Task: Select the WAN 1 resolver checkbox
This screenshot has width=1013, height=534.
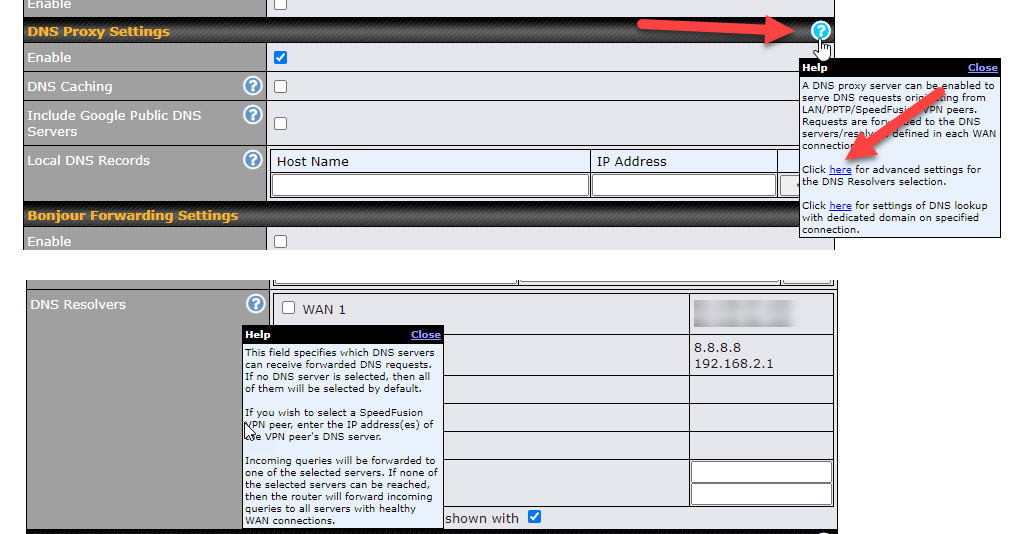Action: 289,308
